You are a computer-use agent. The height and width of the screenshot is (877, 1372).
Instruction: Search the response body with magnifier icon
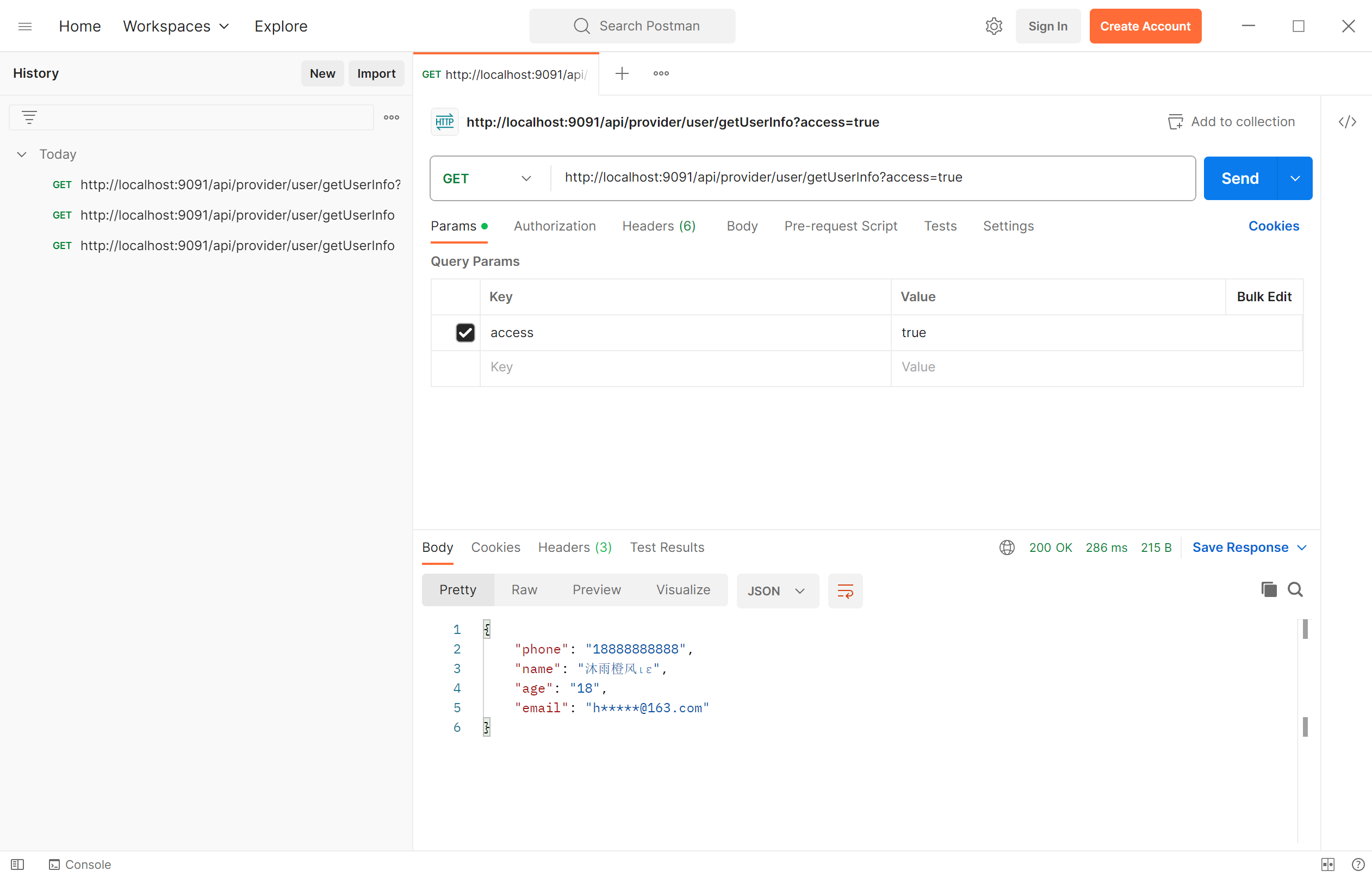[1295, 589]
